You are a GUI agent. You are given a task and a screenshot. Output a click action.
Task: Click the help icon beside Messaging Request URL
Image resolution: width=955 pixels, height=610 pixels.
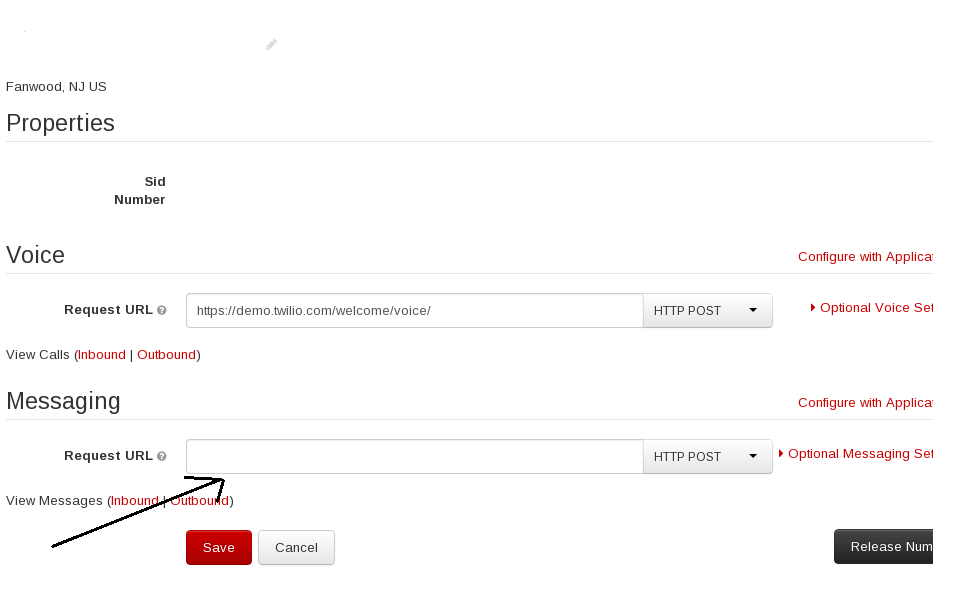[x=161, y=456]
